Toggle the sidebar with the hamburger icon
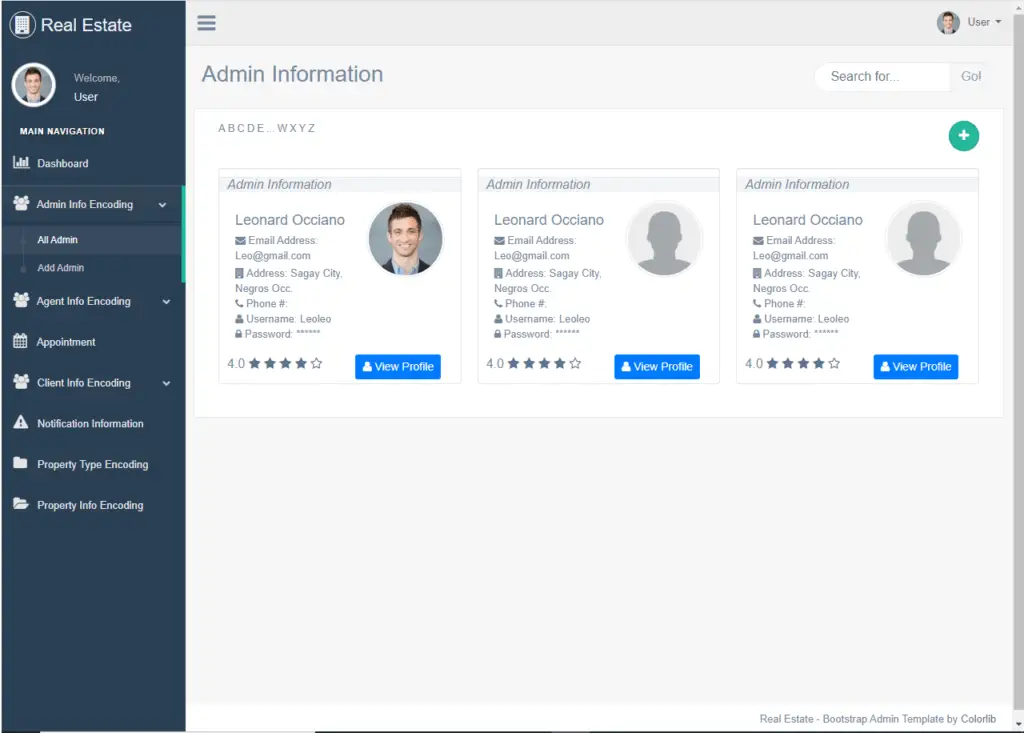1024x733 pixels. (x=206, y=22)
